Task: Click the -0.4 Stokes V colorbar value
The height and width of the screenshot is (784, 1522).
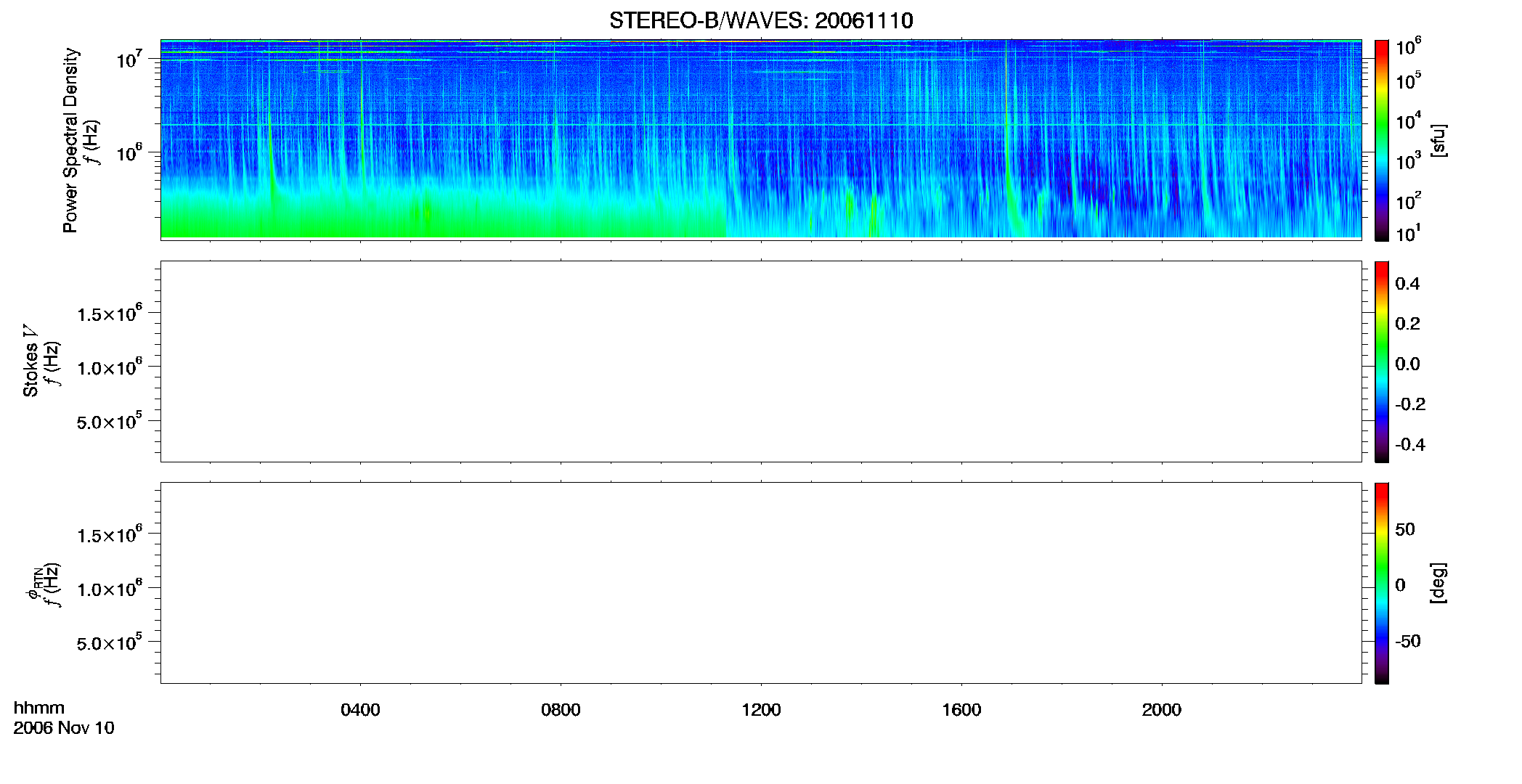Action: (x=1410, y=445)
